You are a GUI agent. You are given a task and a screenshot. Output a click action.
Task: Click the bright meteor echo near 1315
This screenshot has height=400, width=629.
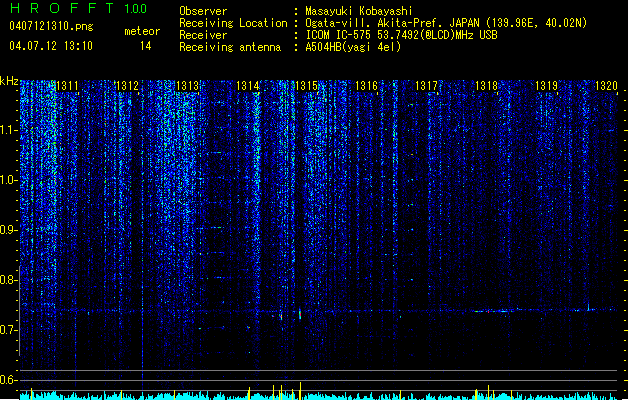[300, 314]
